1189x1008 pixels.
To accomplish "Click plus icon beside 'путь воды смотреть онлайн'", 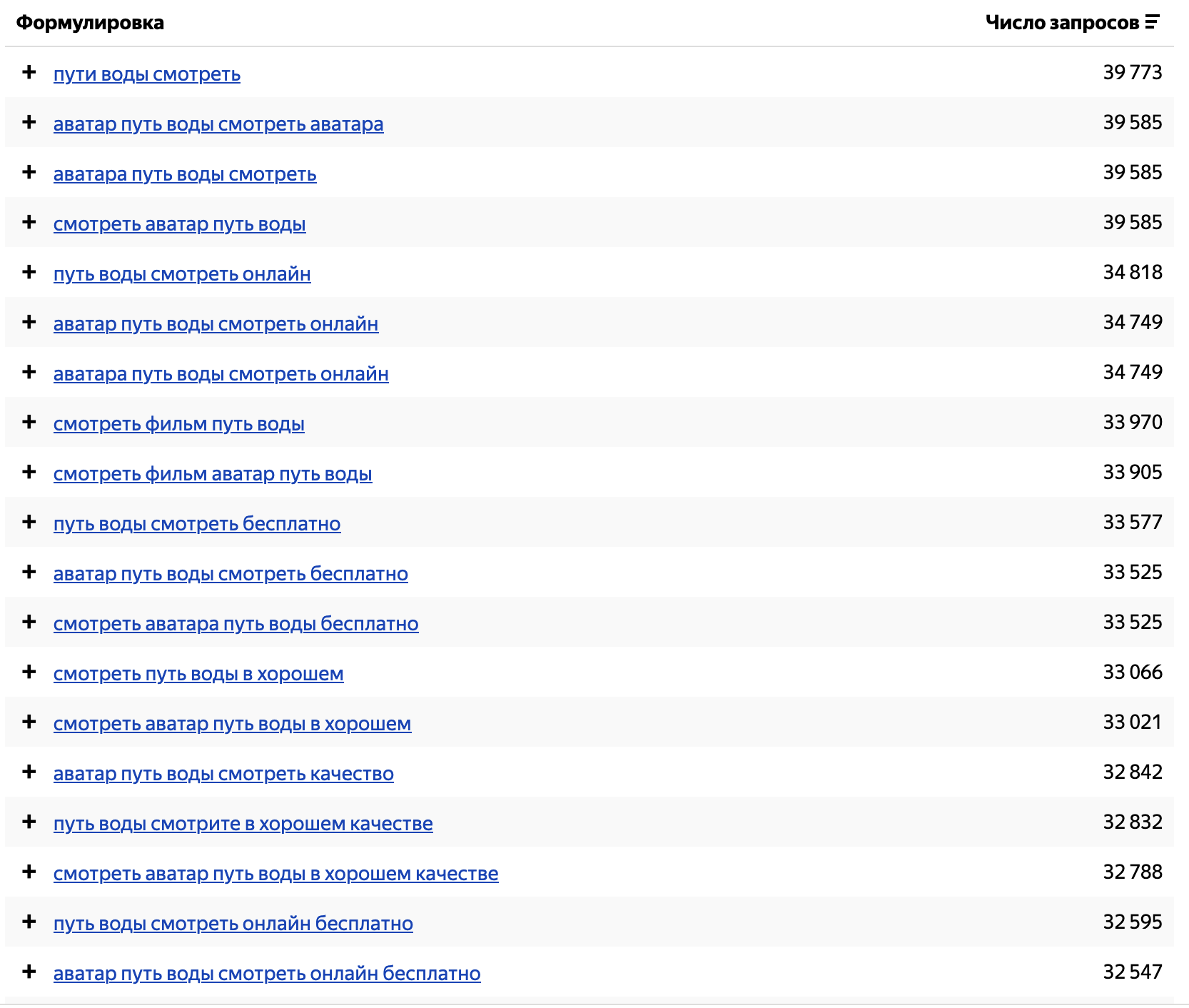I will (29, 272).
